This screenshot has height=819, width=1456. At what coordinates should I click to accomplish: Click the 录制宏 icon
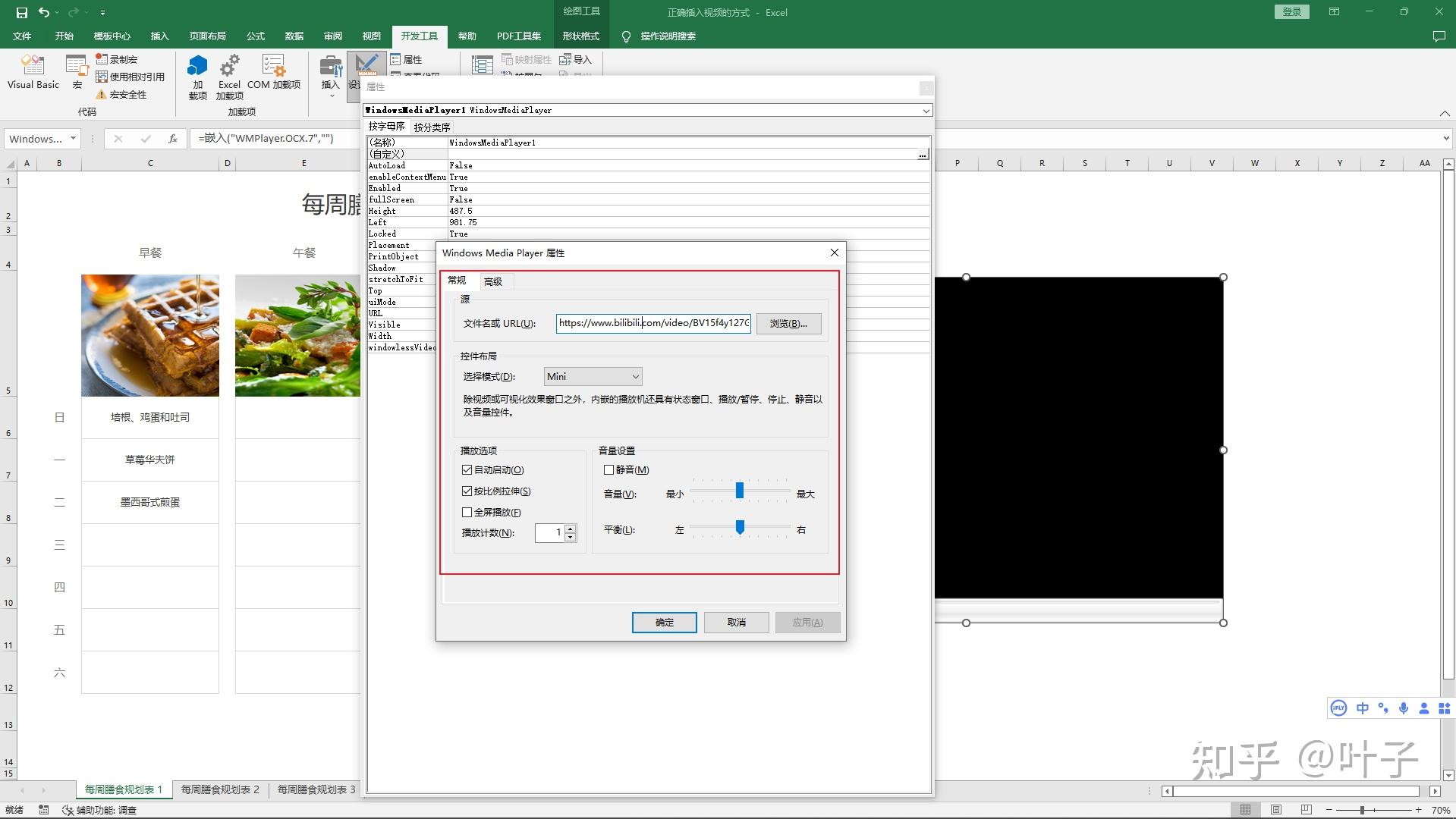102,59
